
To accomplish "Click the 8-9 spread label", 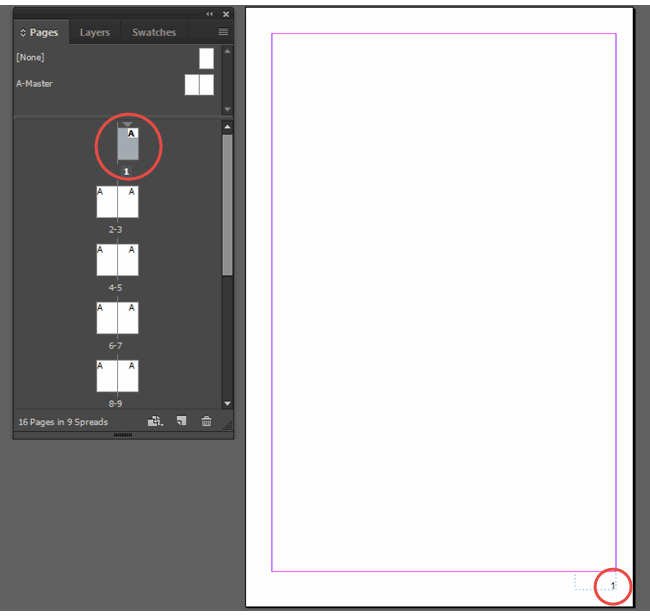I will pyautogui.click(x=116, y=404).
